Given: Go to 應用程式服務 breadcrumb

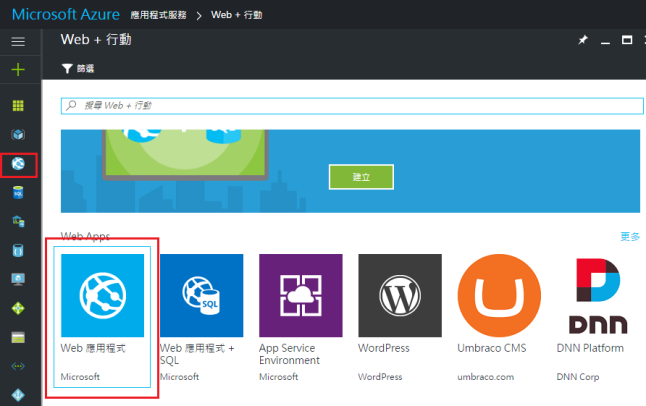Looking at the screenshot, I should tap(158, 15).
